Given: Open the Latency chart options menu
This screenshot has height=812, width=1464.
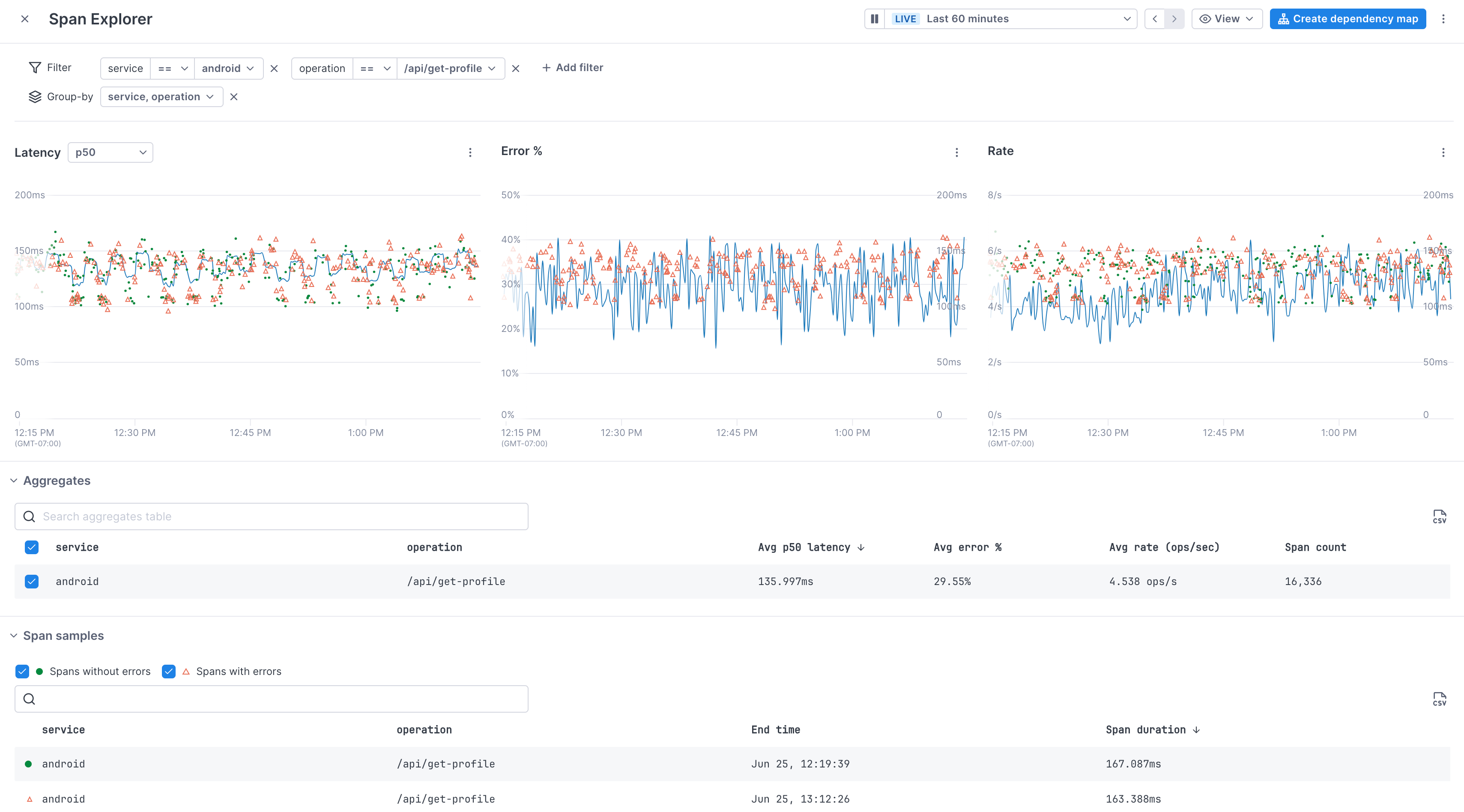Looking at the screenshot, I should coord(471,152).
